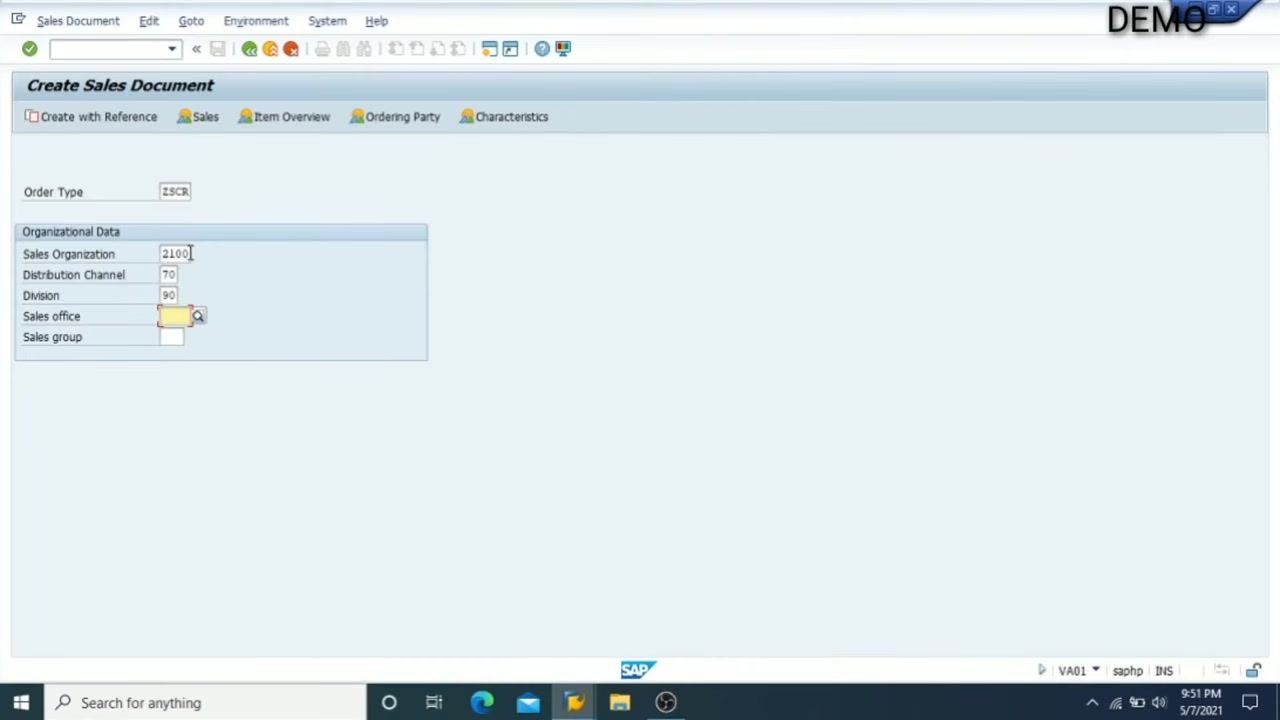Click the status bar expand triangle icon
This screenshot has height=720, width=1280.
(1041, 671)
